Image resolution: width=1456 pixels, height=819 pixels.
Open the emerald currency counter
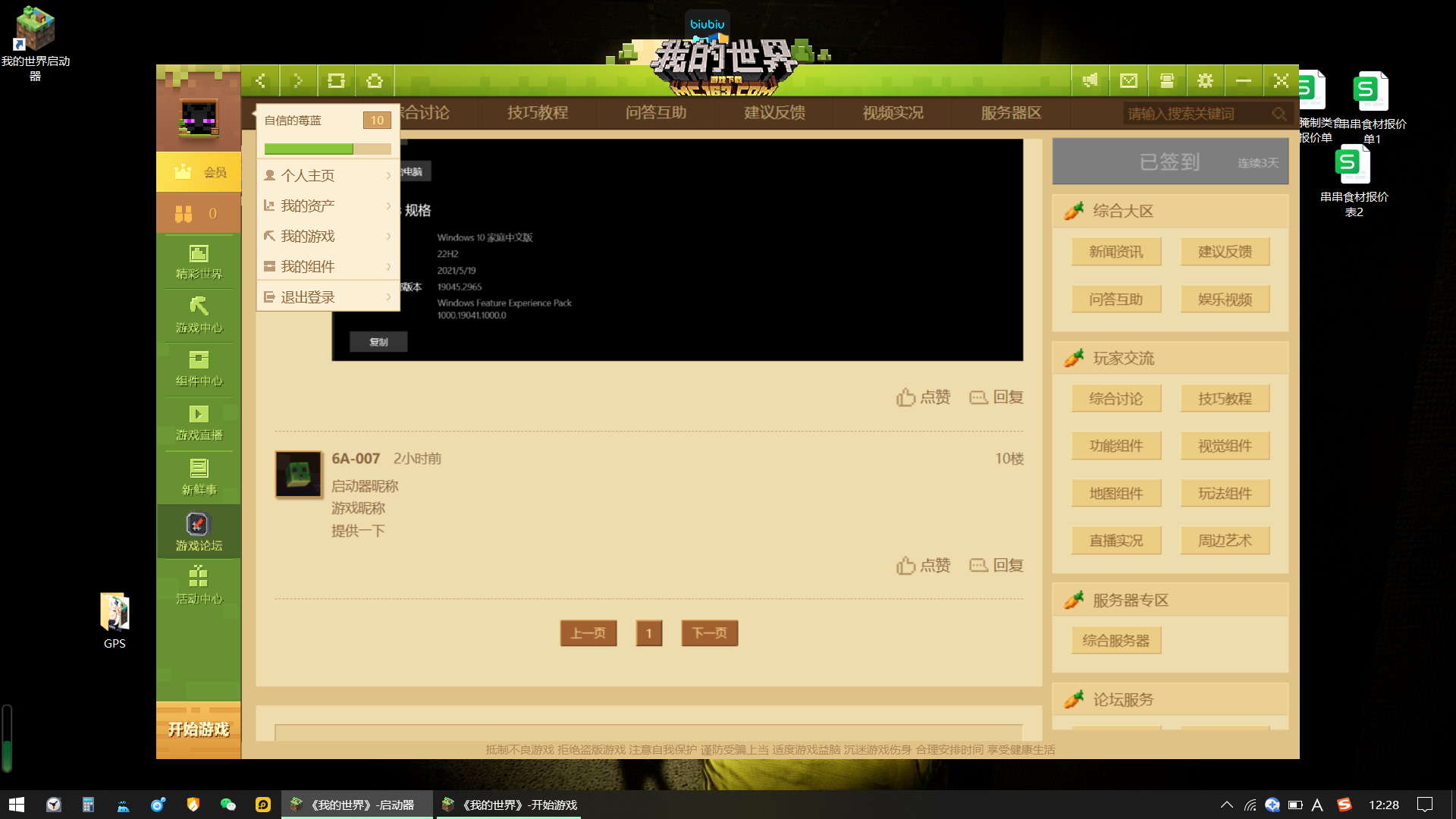(199, 214)
